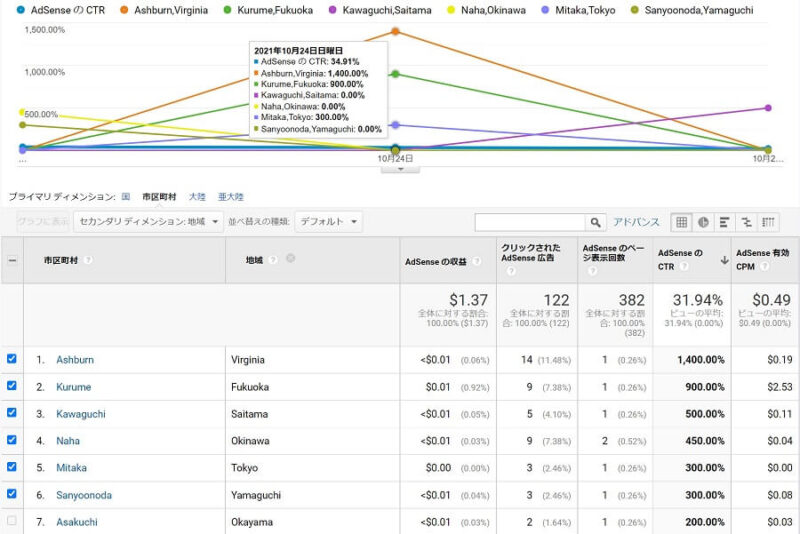This screenshot has width=800, height=534.
Task: Open help icon for AdSense の収益
Action: click(x=477, y=261)
